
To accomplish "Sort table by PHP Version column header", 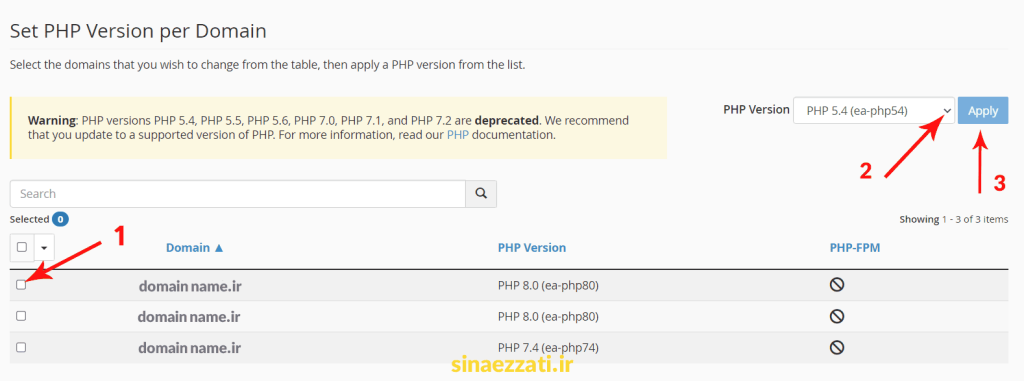I will click(x=532, y=248).
